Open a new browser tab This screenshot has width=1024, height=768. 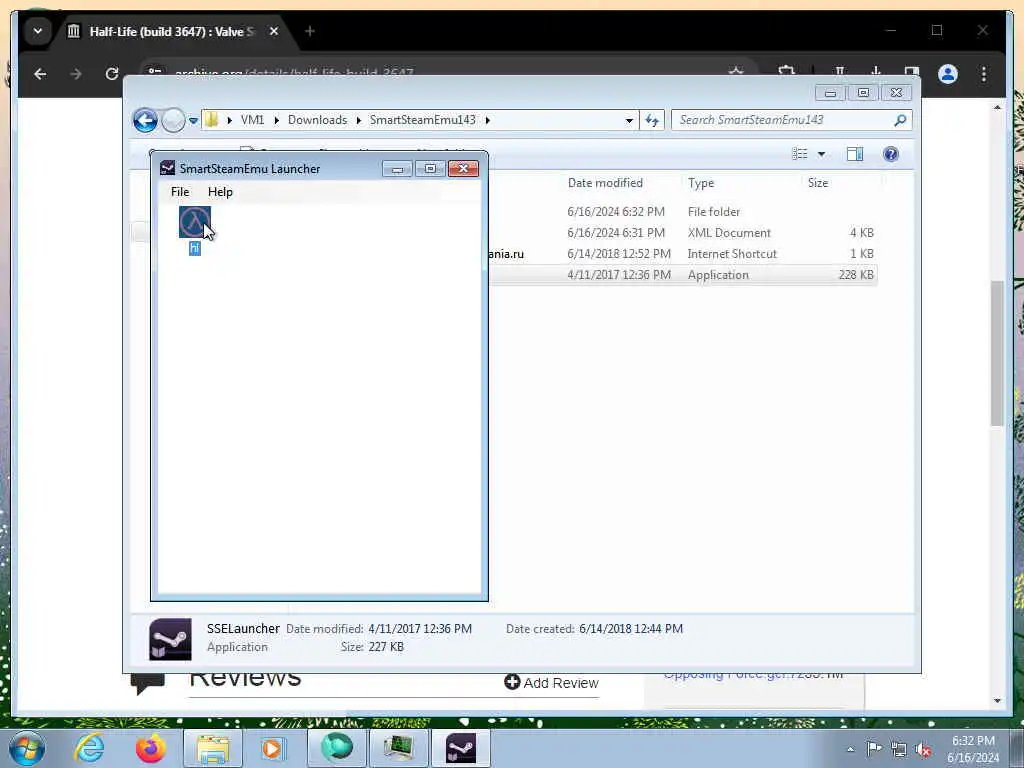click(x=310, y=31)
